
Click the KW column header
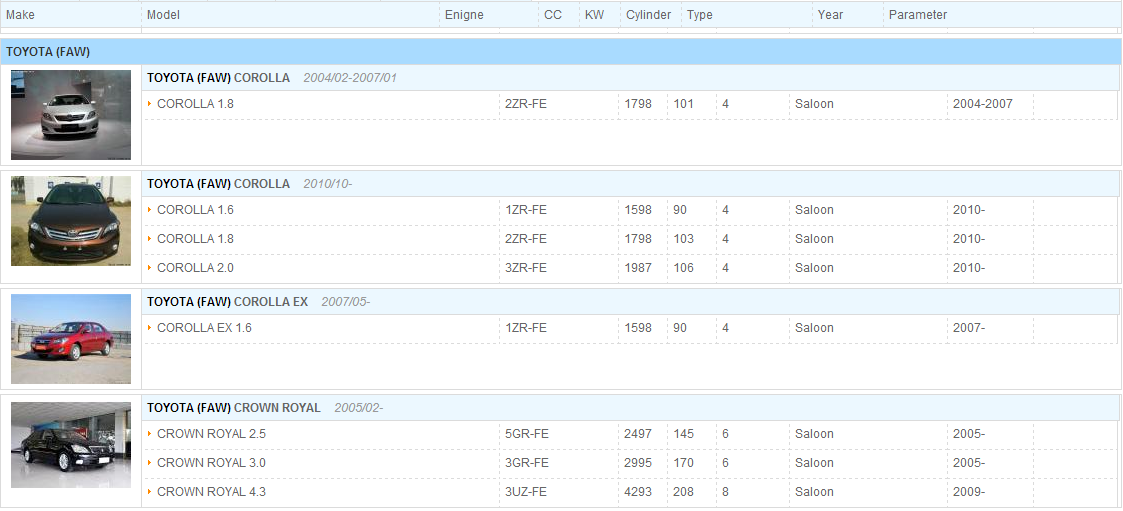click(594, 14)
